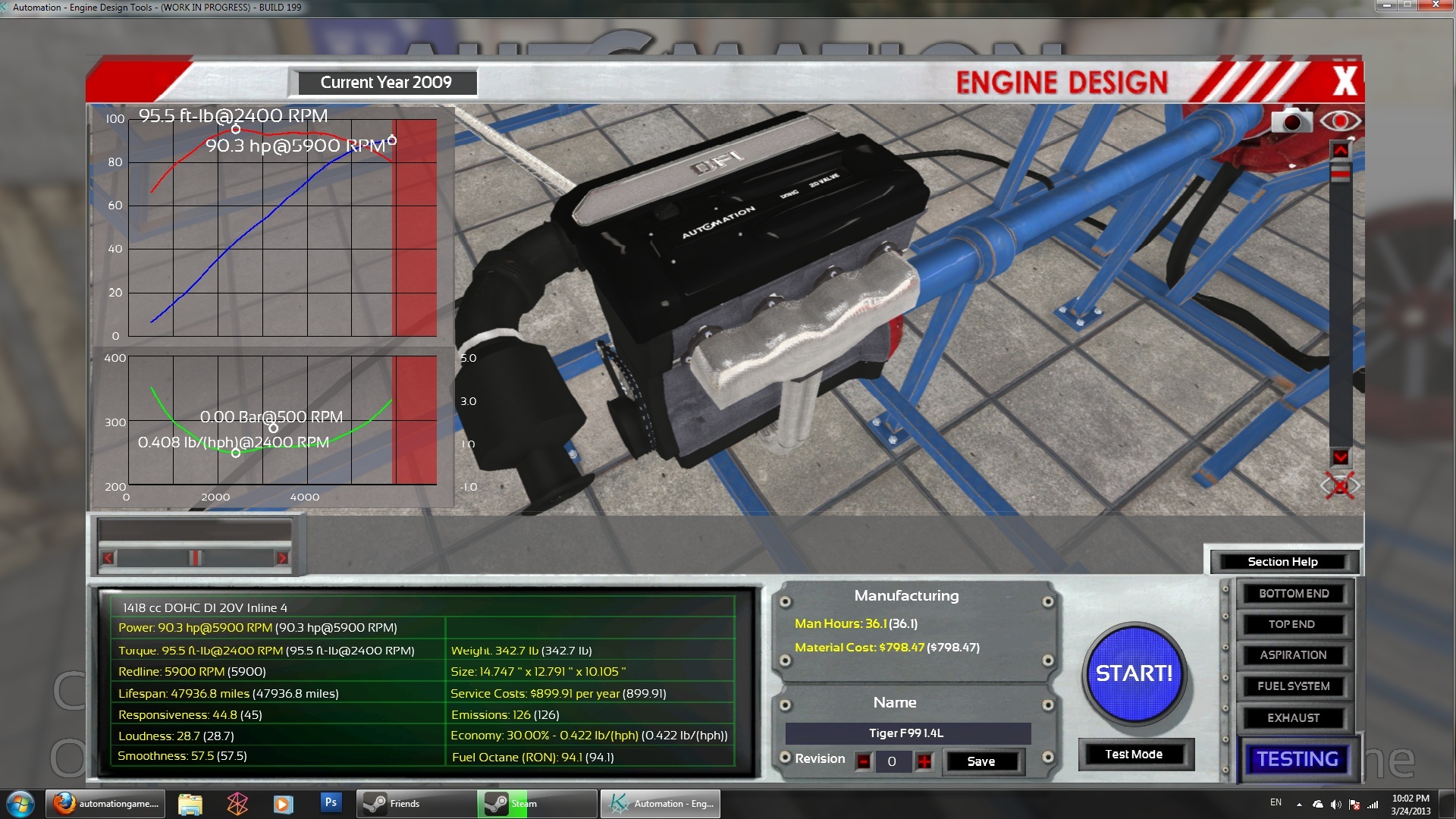Open the Fuel System section
The image size is (1456, 819).
(1294, 686)
